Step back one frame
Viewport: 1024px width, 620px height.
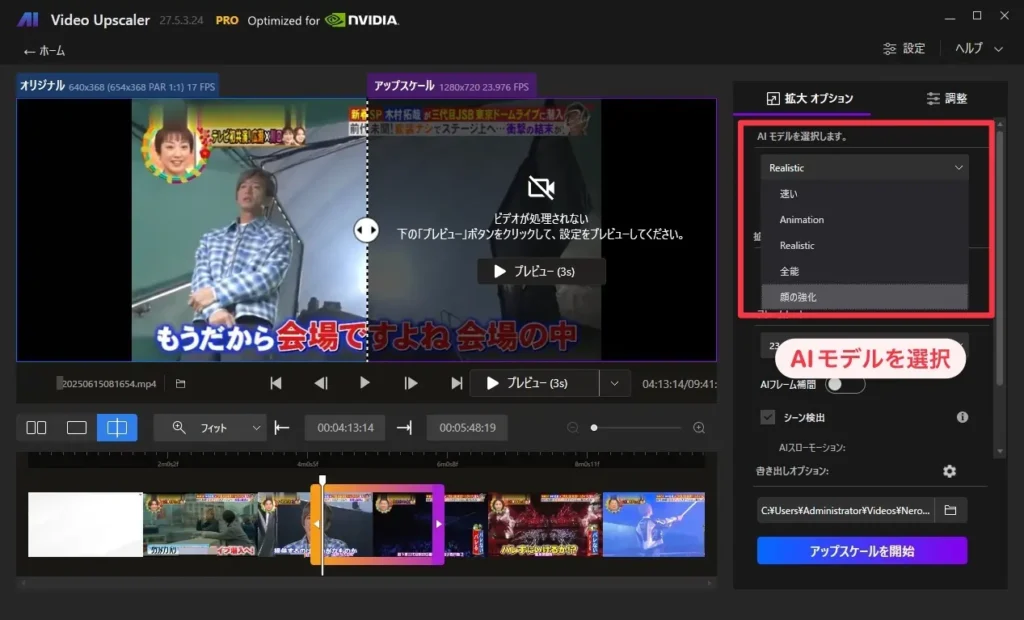point(321,383)
